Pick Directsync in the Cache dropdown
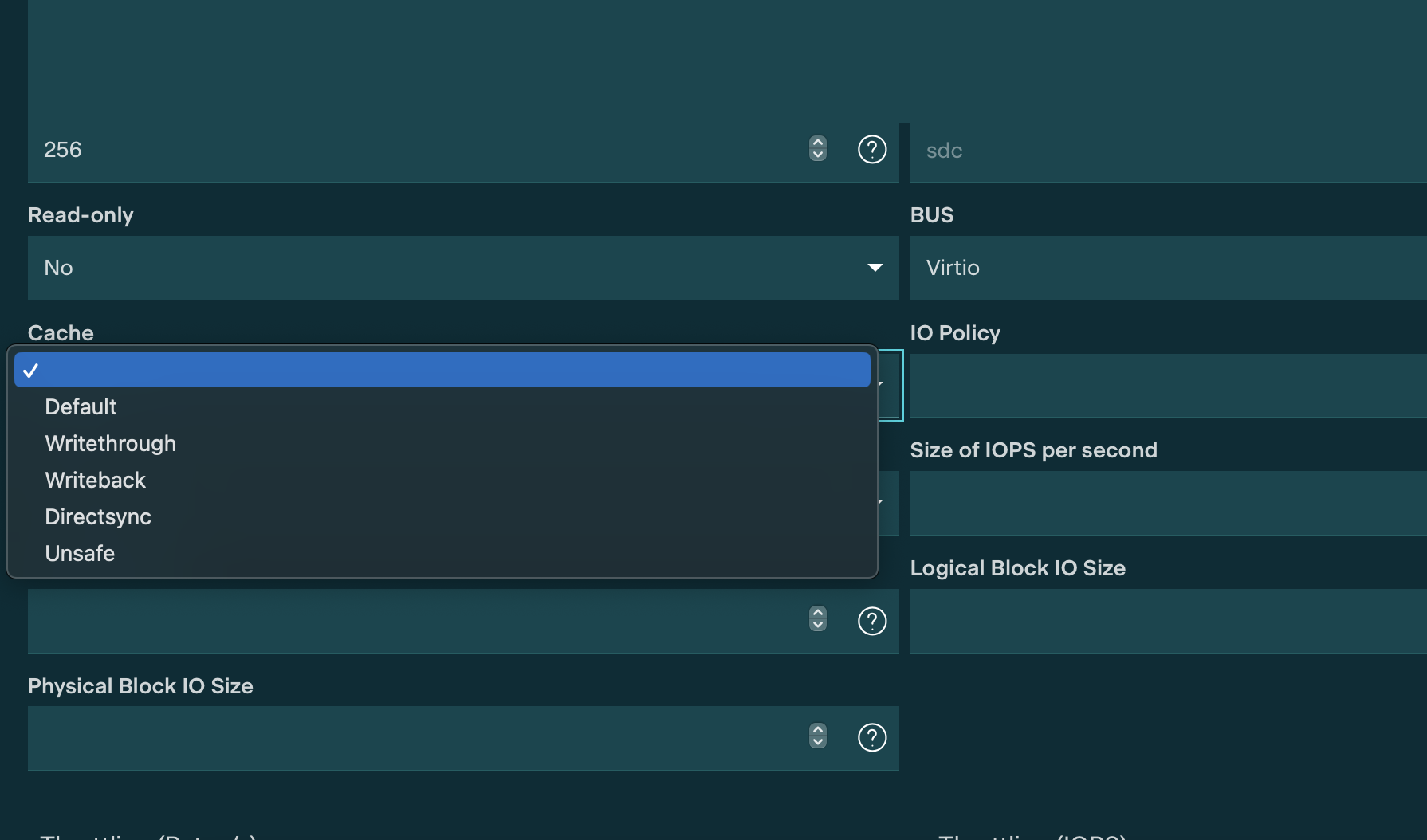The image size is (1427, 840). click(x=98, y=517)
